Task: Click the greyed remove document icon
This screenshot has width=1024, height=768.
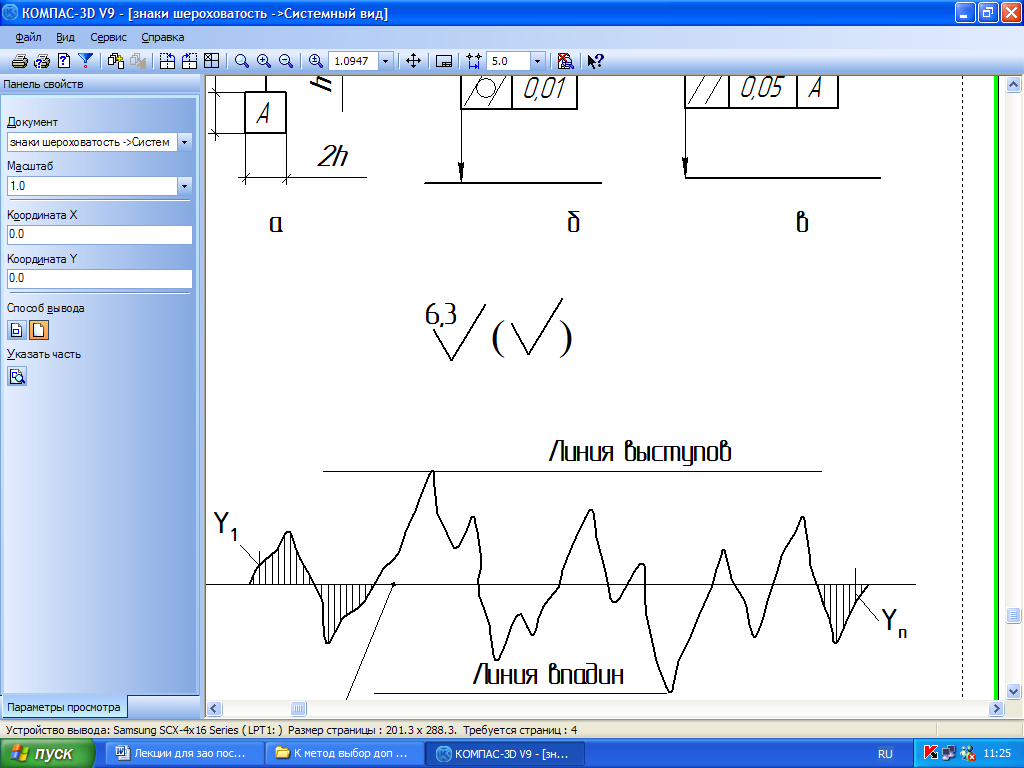Action: tap(138, 61)
